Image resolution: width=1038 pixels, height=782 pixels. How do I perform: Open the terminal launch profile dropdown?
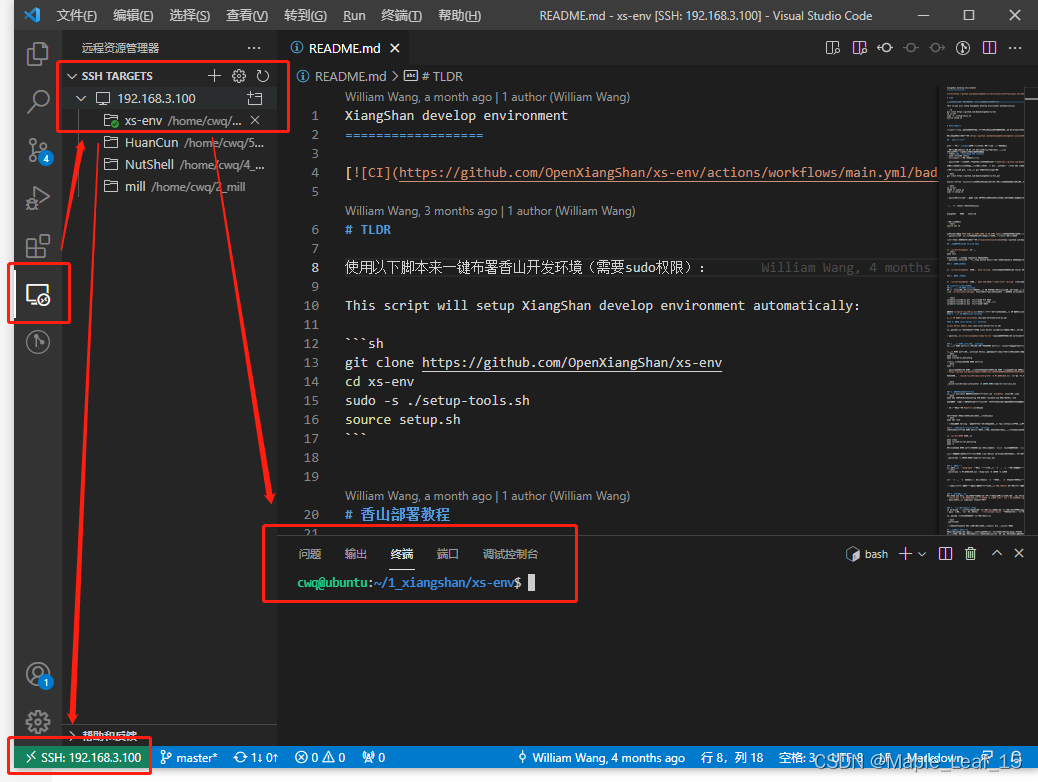click(921, 554)
